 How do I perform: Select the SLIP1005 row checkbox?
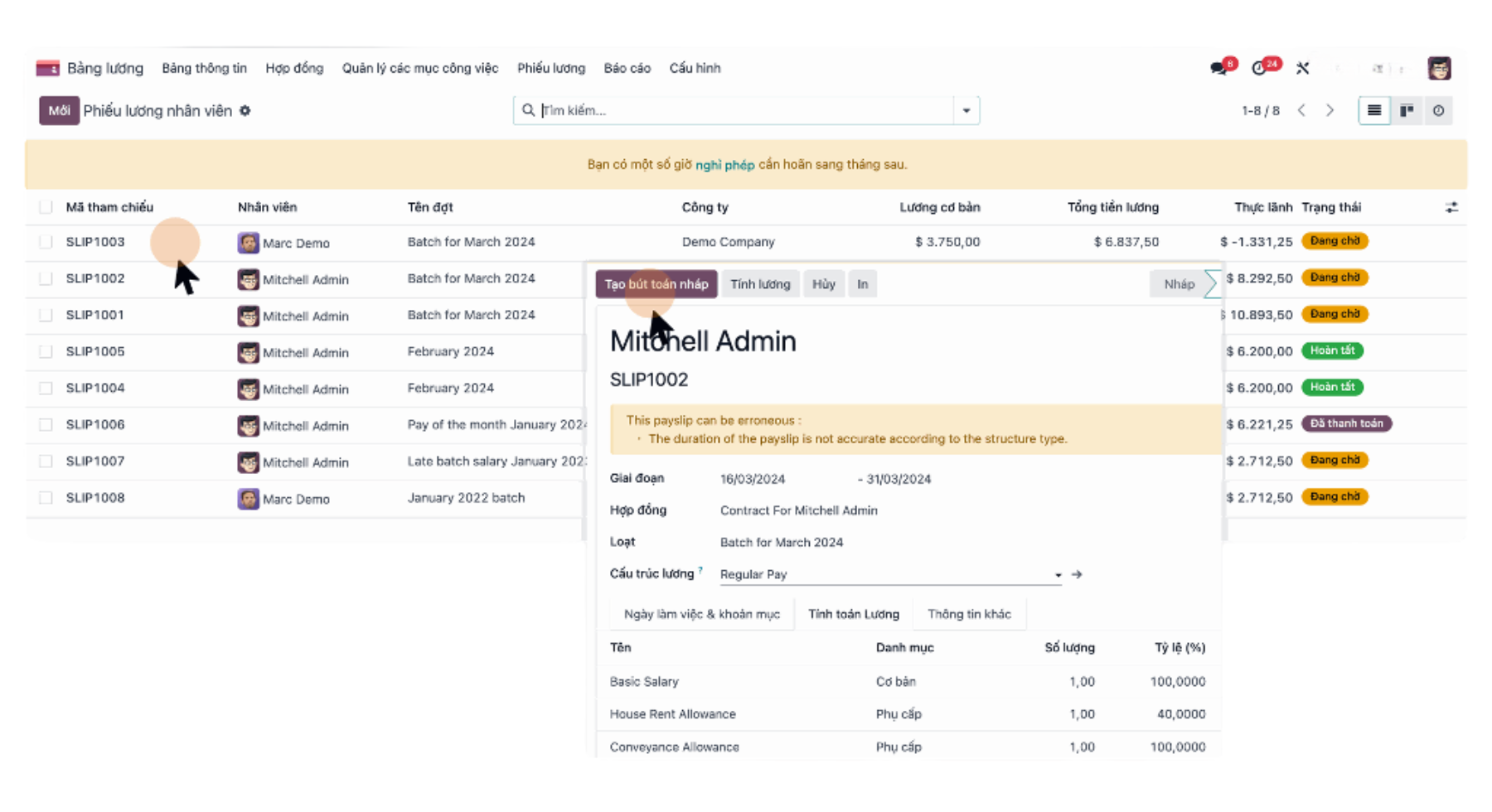46,351
